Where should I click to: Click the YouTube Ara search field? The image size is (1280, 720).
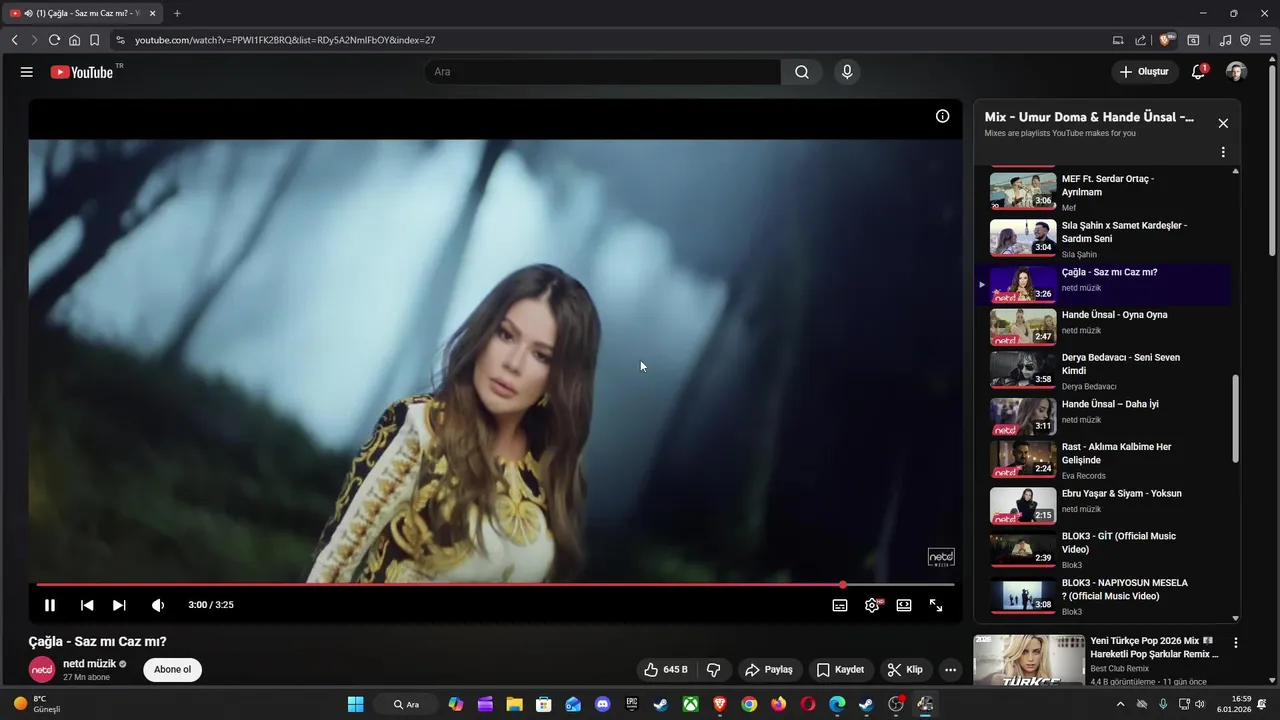coord(603,72)
